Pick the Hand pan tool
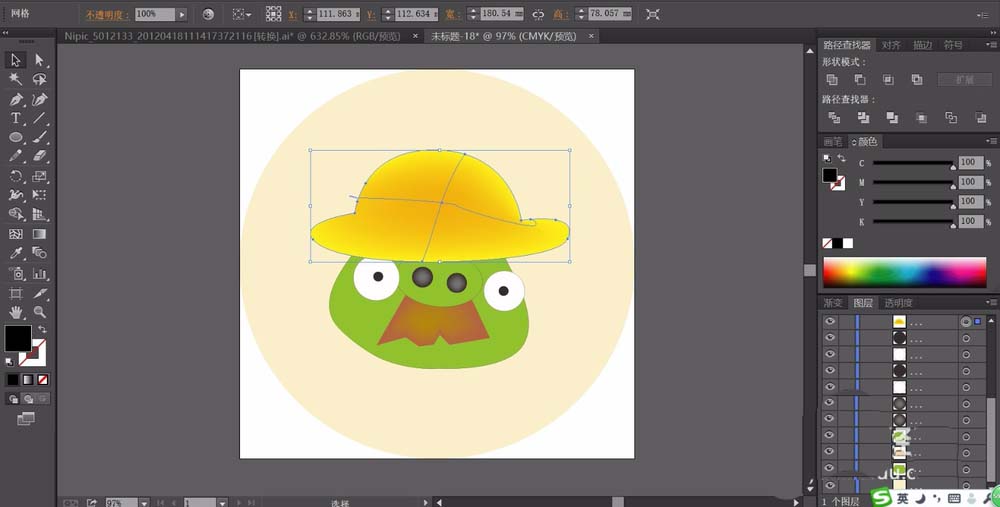 (16, 312)
